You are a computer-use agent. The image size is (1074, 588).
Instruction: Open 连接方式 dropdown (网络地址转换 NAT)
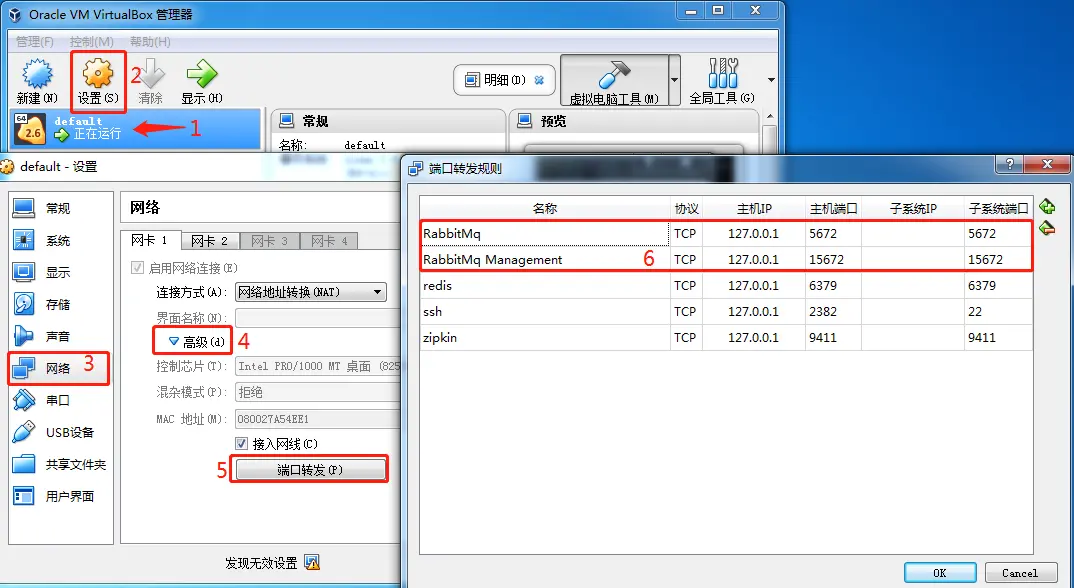tap(310, 293)
